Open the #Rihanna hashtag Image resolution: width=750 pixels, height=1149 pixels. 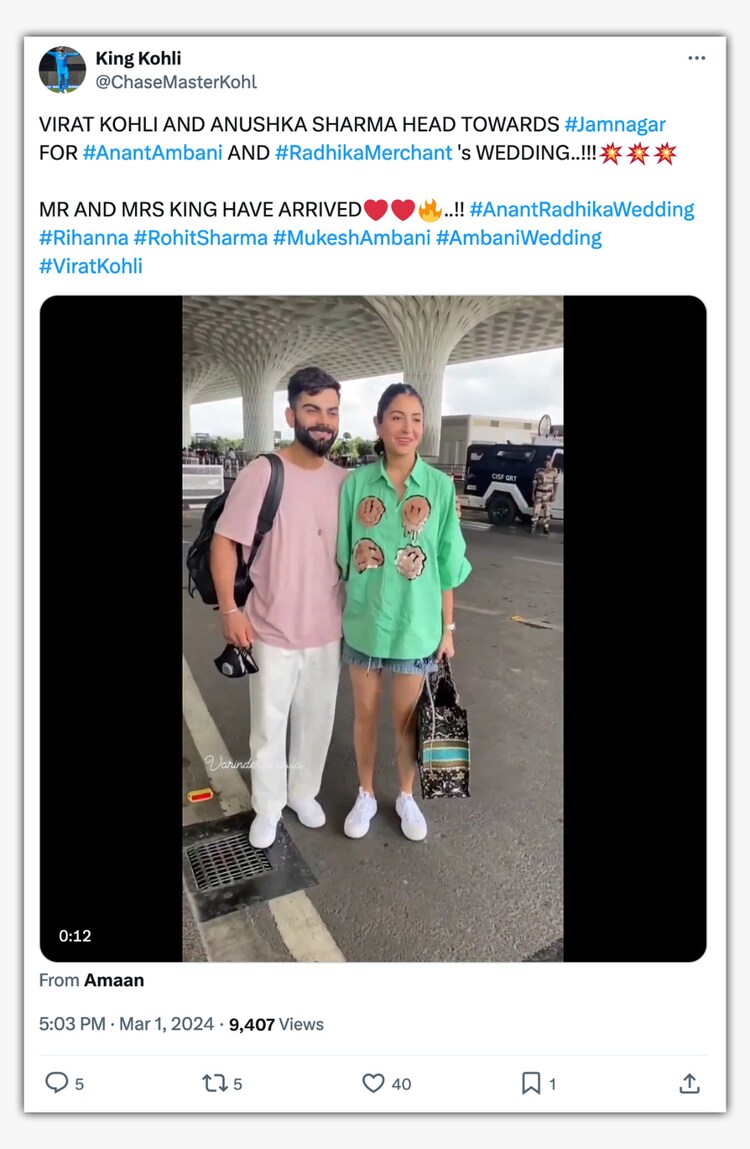tap(84, 238)
